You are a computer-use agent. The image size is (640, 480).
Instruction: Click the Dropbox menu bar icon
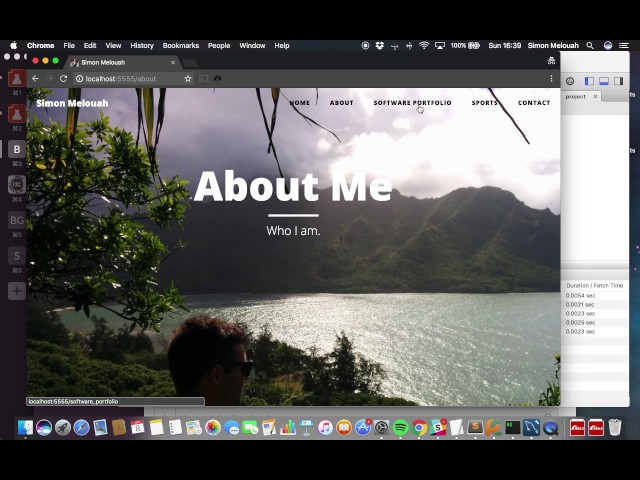tap(380, 45)
